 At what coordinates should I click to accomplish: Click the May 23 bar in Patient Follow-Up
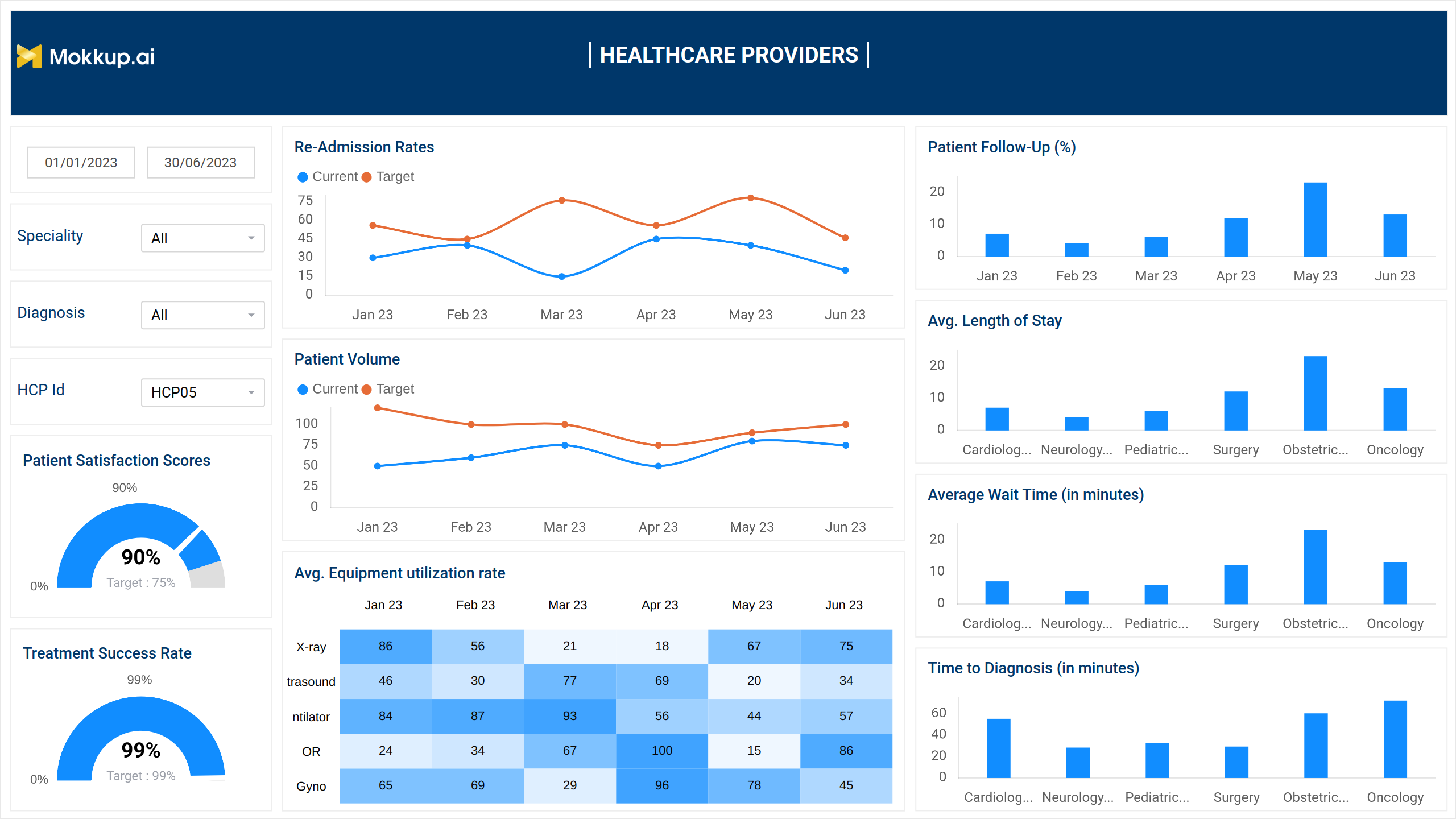1316,220
